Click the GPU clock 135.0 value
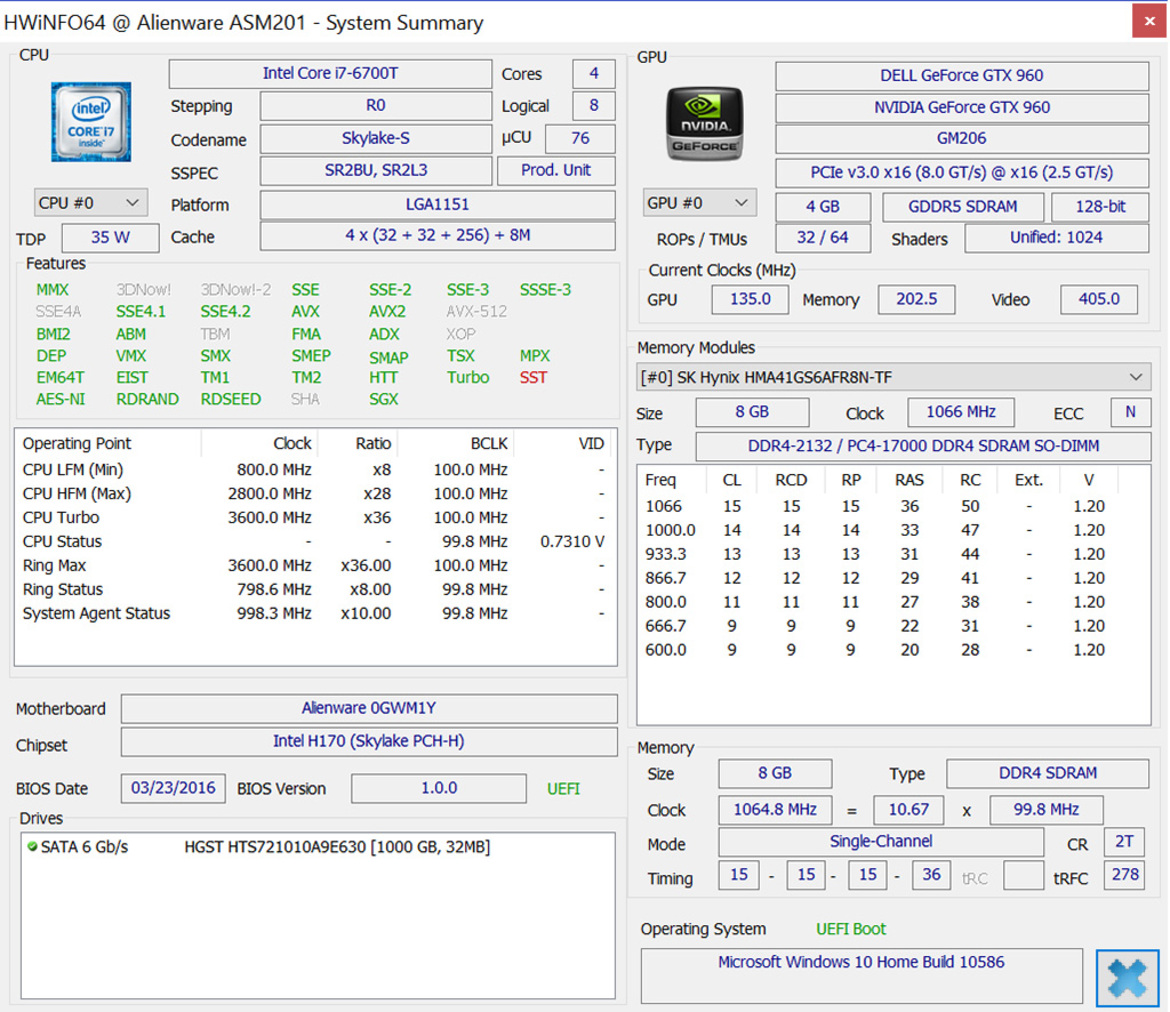This screenshot has width=1170, height=1012. pos(750,299)
